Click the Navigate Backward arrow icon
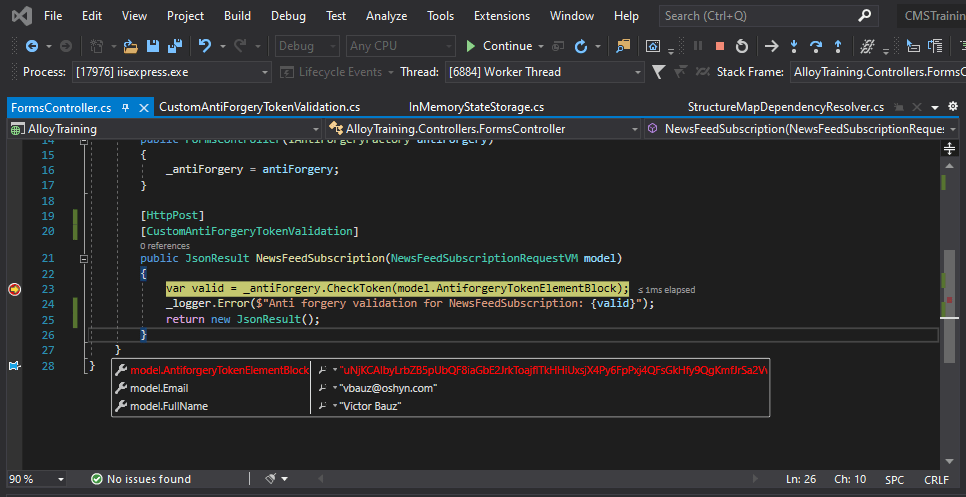Screen dimensions: 966x497 pyautogui.click(x=31, y=46)
